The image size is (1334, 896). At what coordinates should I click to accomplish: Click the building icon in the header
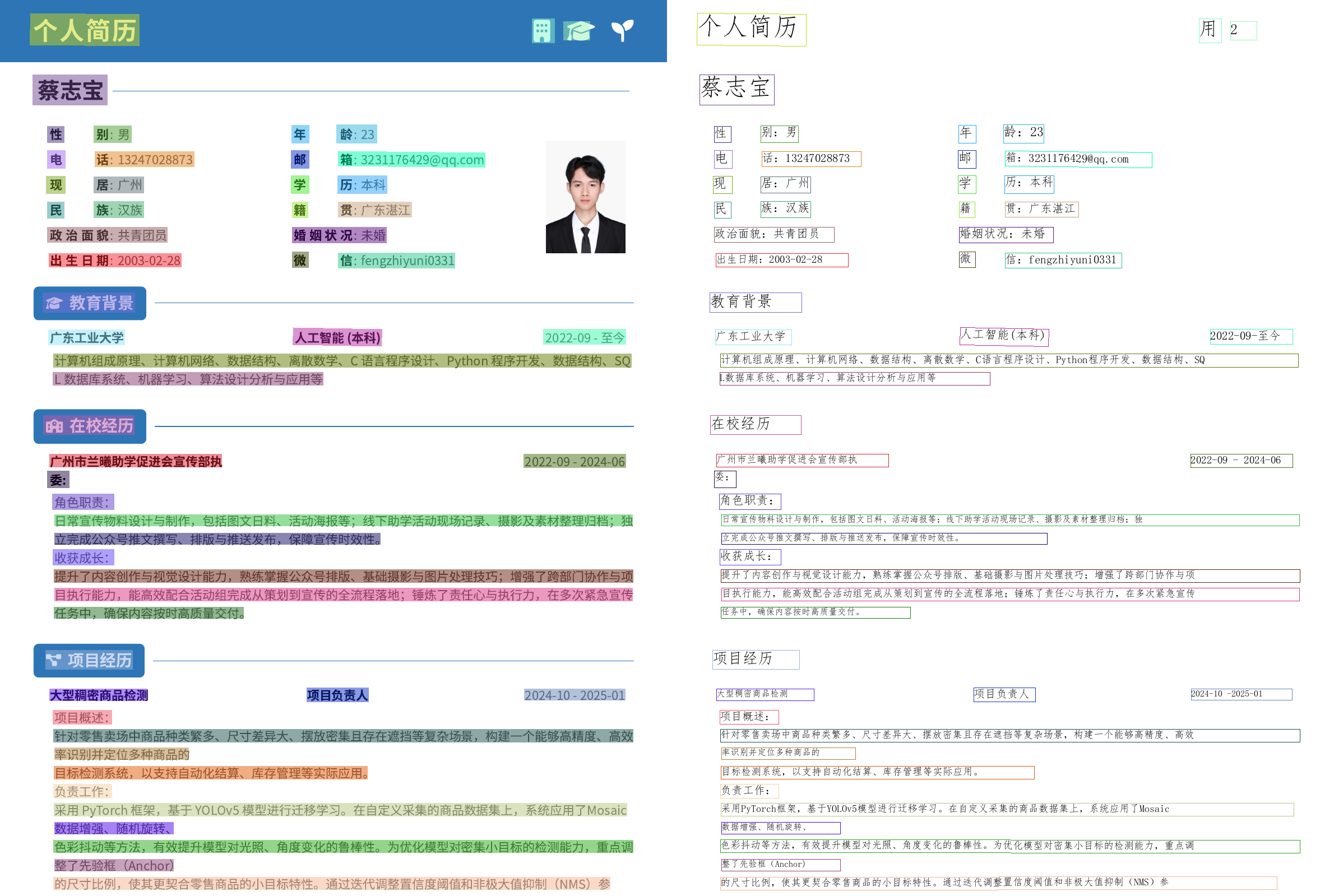pyautogui.click(x=543, y=31)
